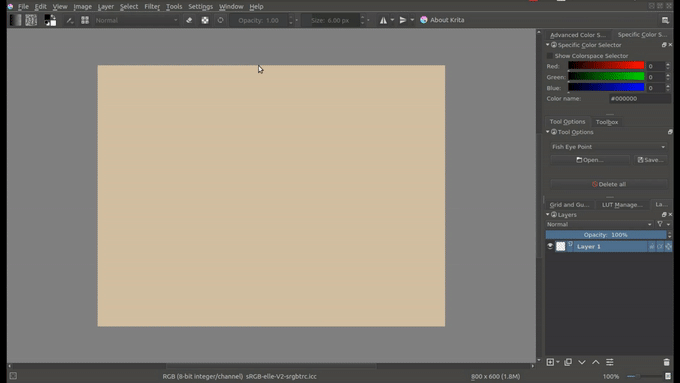Open the layer blending mode Normal dropdown
The height and width of the screenshot is (383, 680).
point(599,224)
